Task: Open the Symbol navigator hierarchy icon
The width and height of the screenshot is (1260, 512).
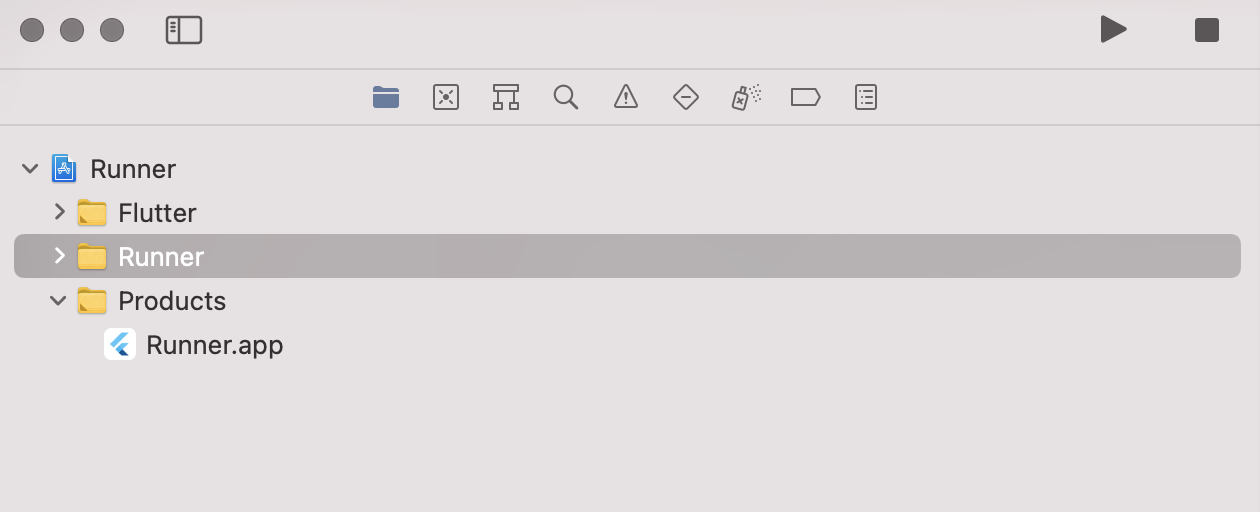Action: (506, 97)
